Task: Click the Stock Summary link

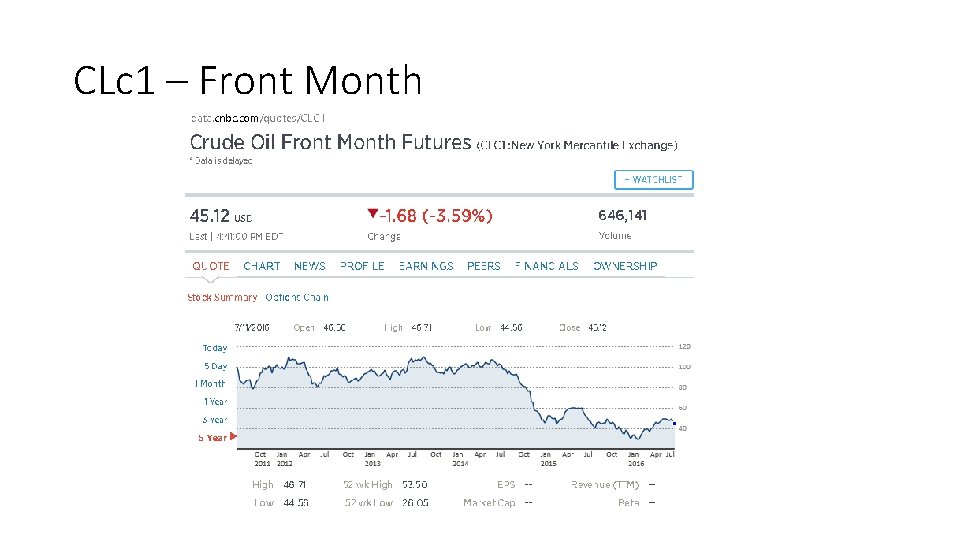Action: pyautogui.click(x=222, y=298)
